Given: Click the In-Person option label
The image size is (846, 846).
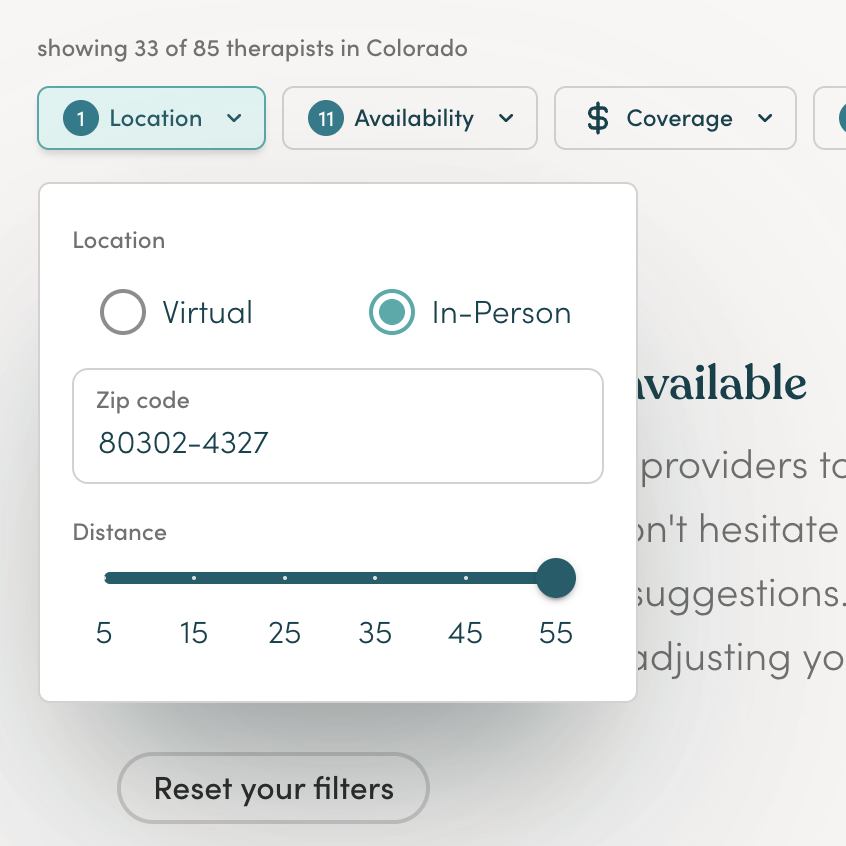Looking at the screenshot, I should point(501,313).
